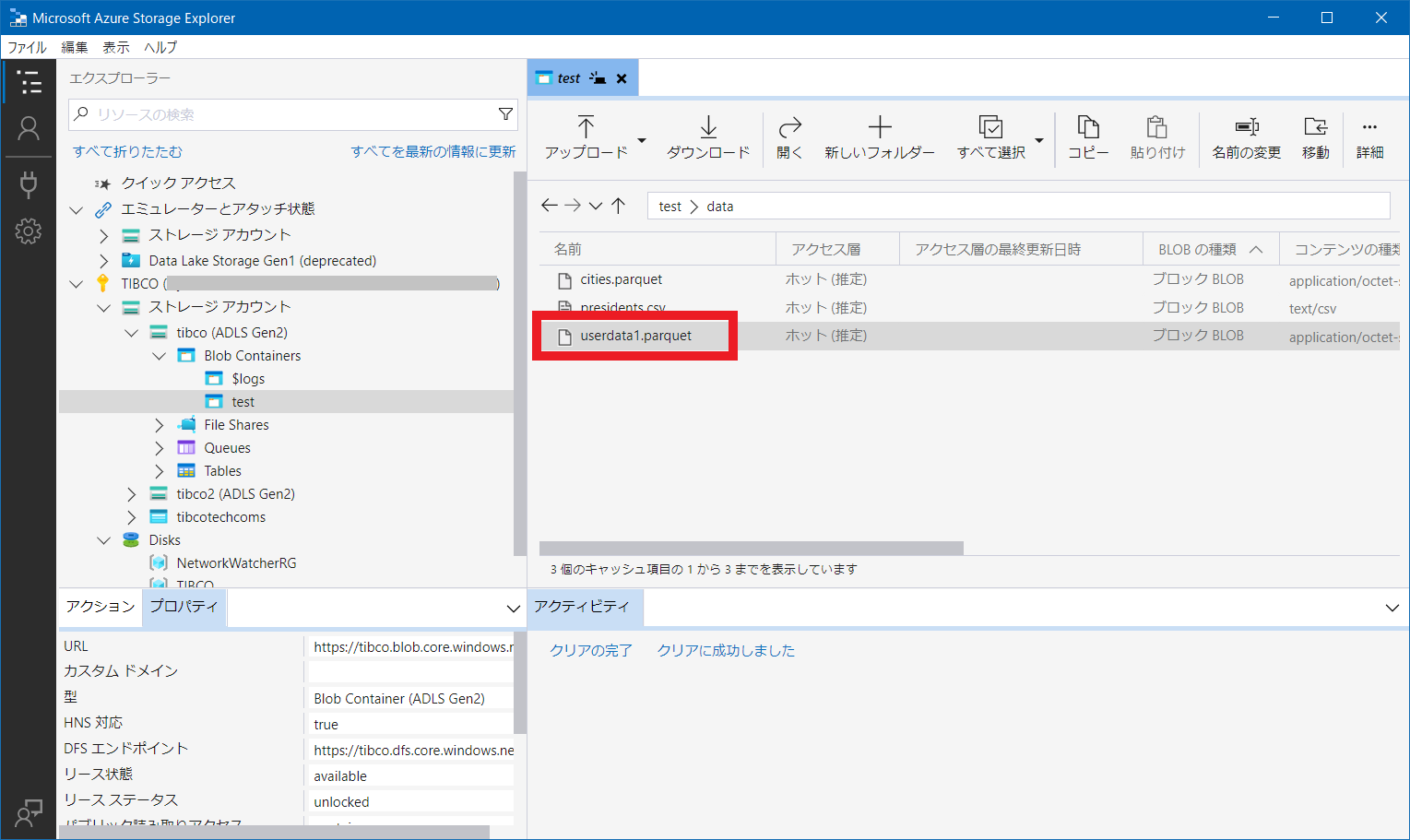This screenshot has width=1410, height=840.
Task: Open the More (詳細) toolbar menu
Action: [1369, 138]
